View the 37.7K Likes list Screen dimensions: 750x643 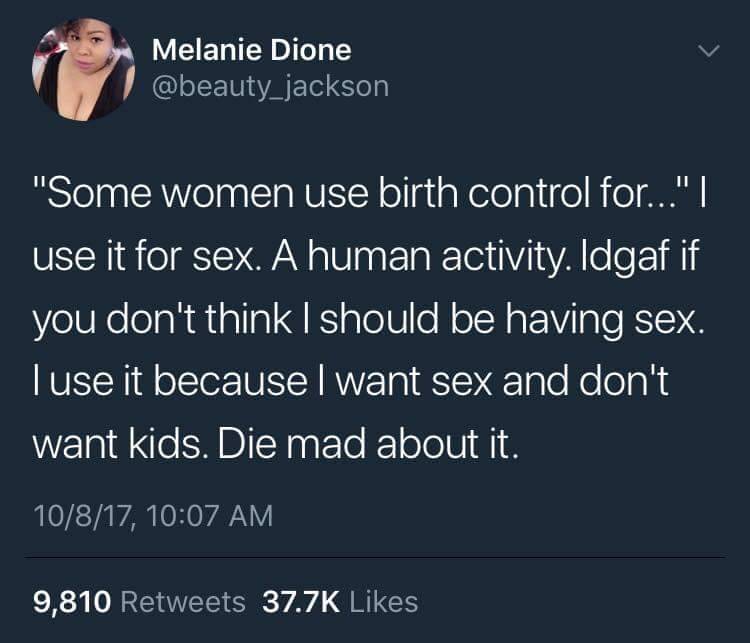tap(340, 601)
